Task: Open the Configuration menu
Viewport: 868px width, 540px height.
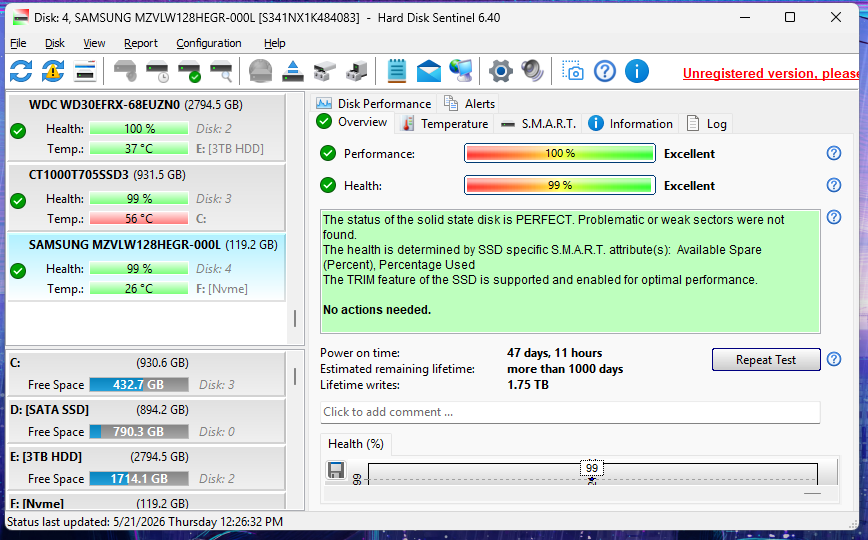Action: click(209, 43)
